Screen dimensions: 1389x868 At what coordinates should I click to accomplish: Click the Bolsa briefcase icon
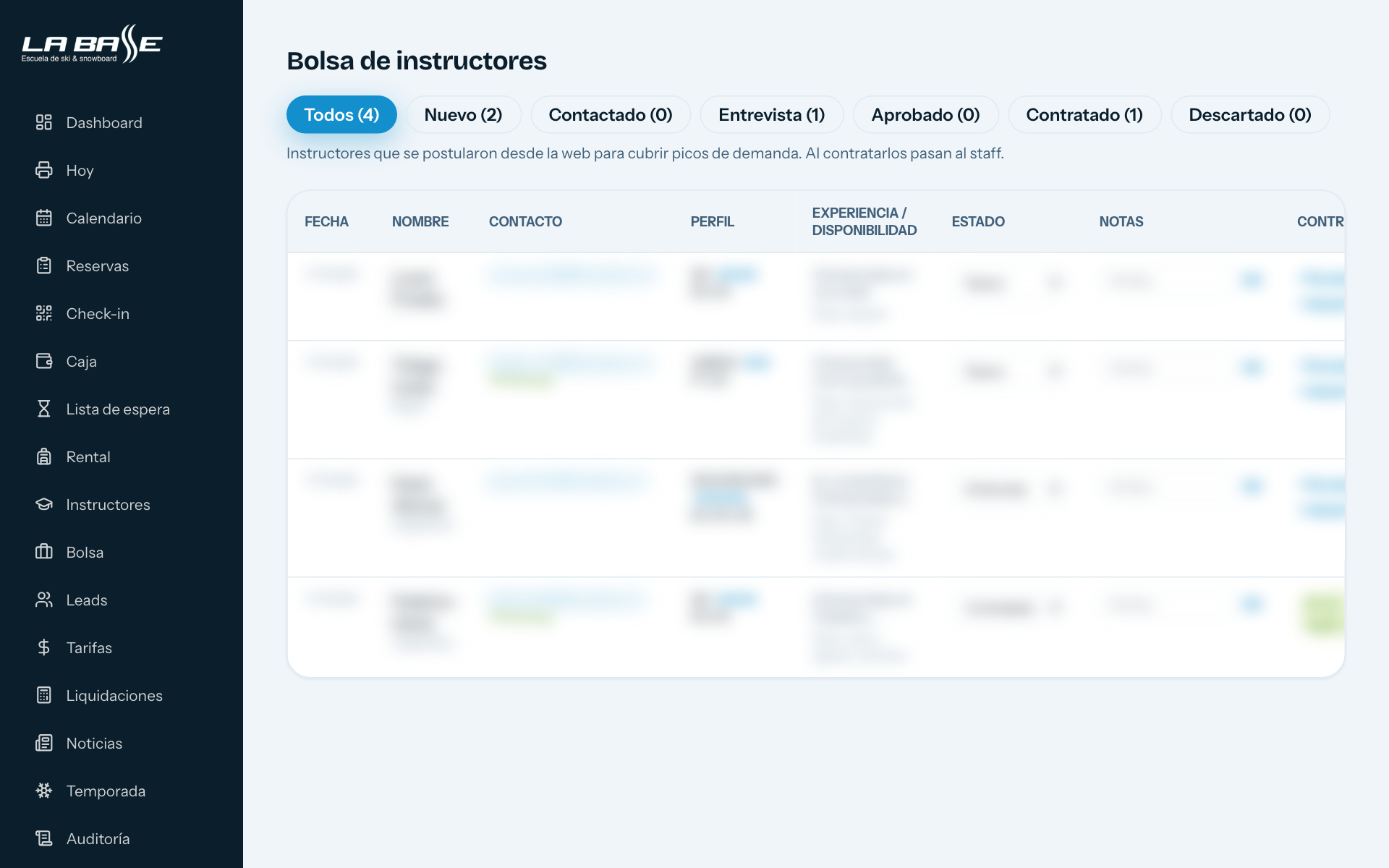[44, 552]
